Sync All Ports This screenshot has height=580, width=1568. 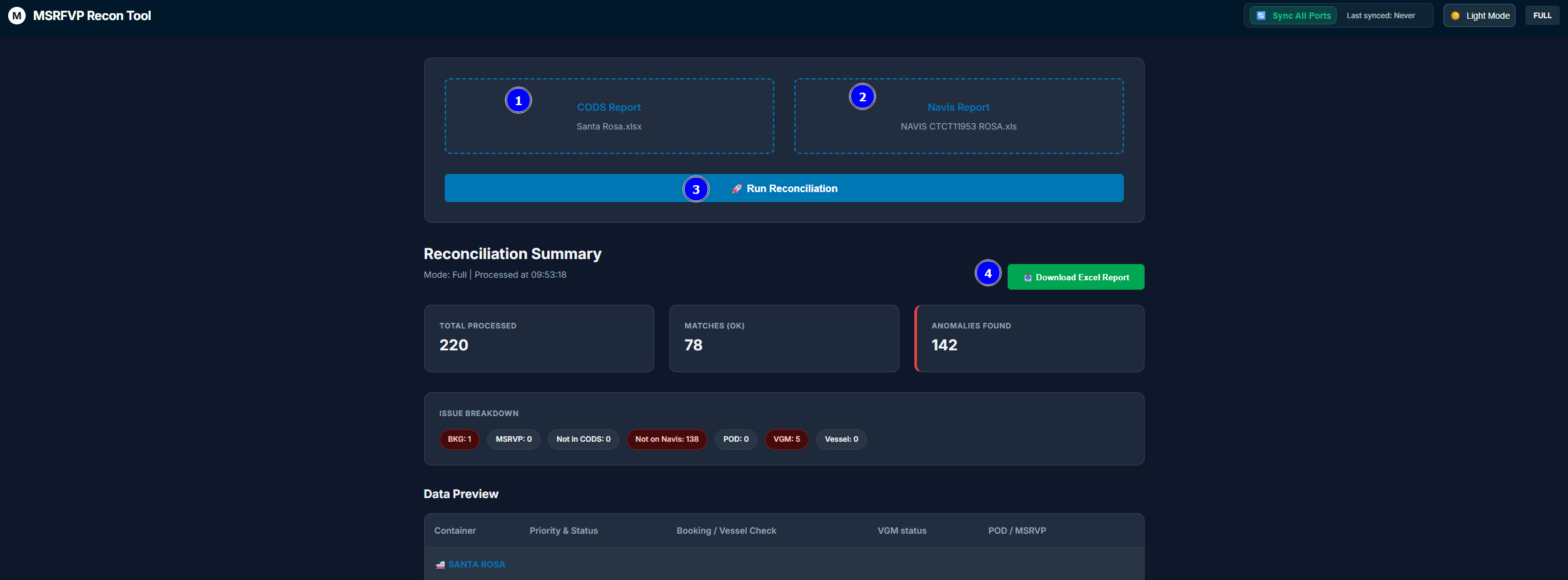click(x=1293, y=16)
